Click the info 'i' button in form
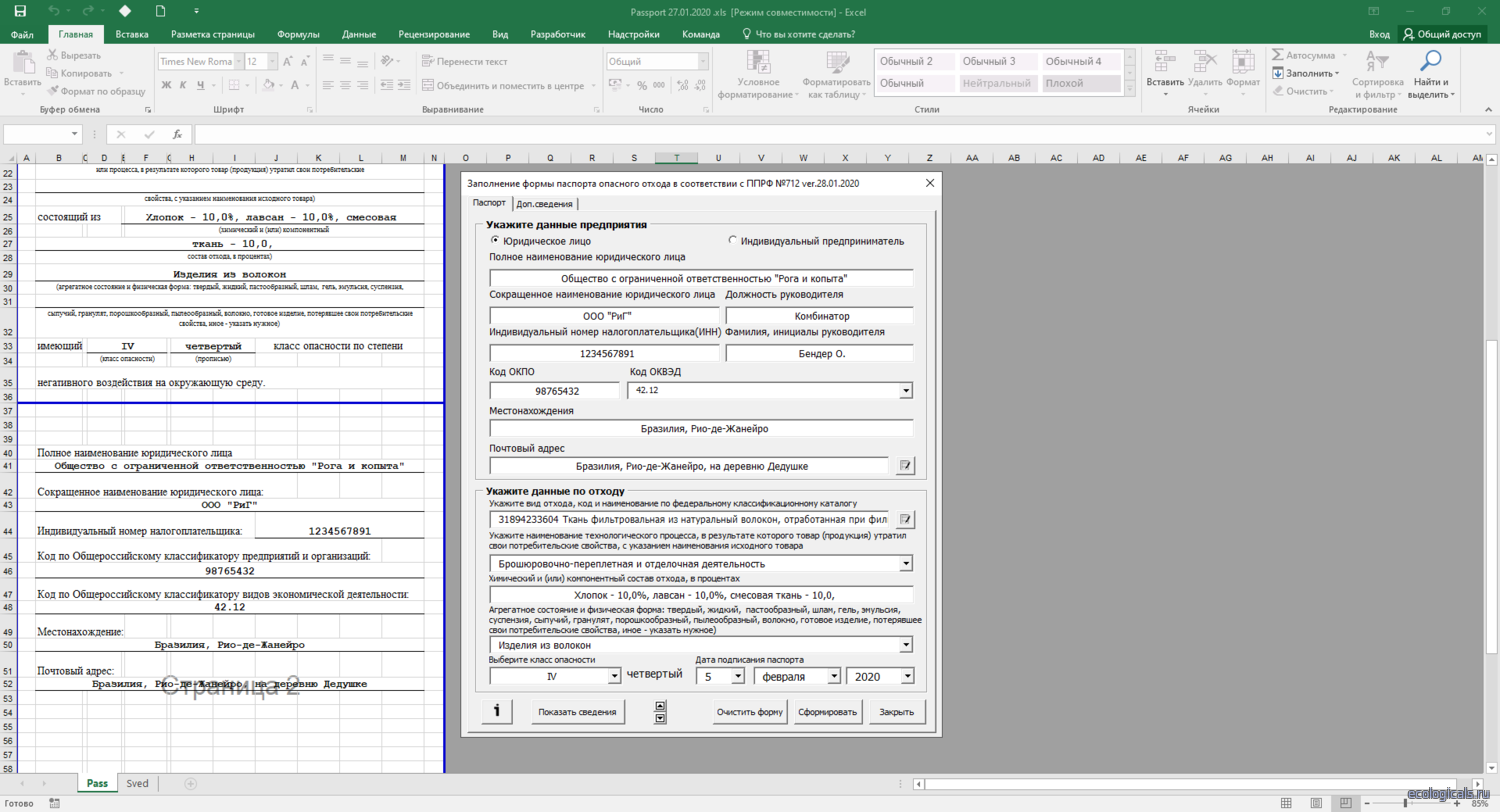1500x812 pixels. point(498,712)
